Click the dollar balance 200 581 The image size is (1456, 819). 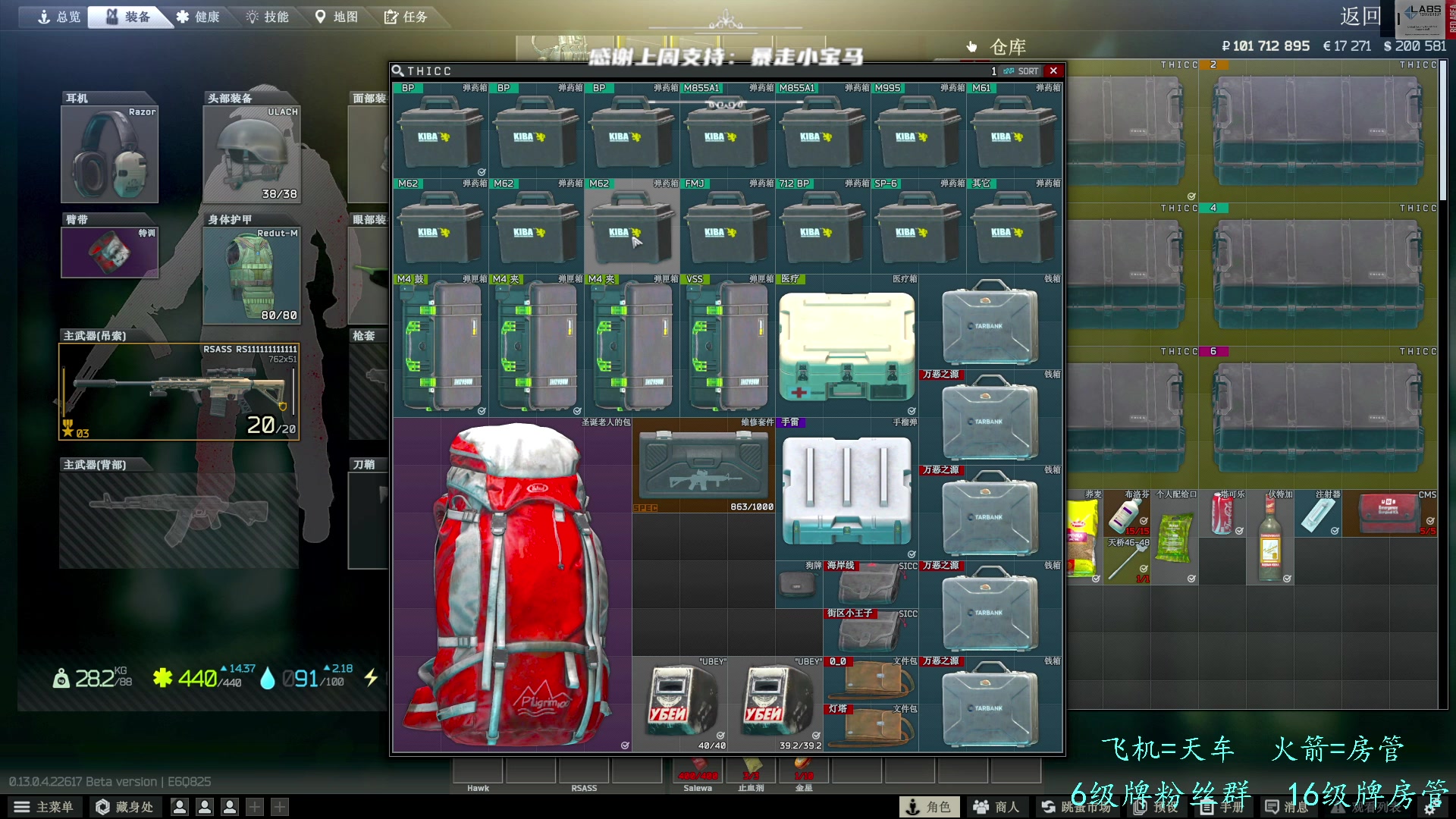pyautogui.click(x=1415, y=46)
